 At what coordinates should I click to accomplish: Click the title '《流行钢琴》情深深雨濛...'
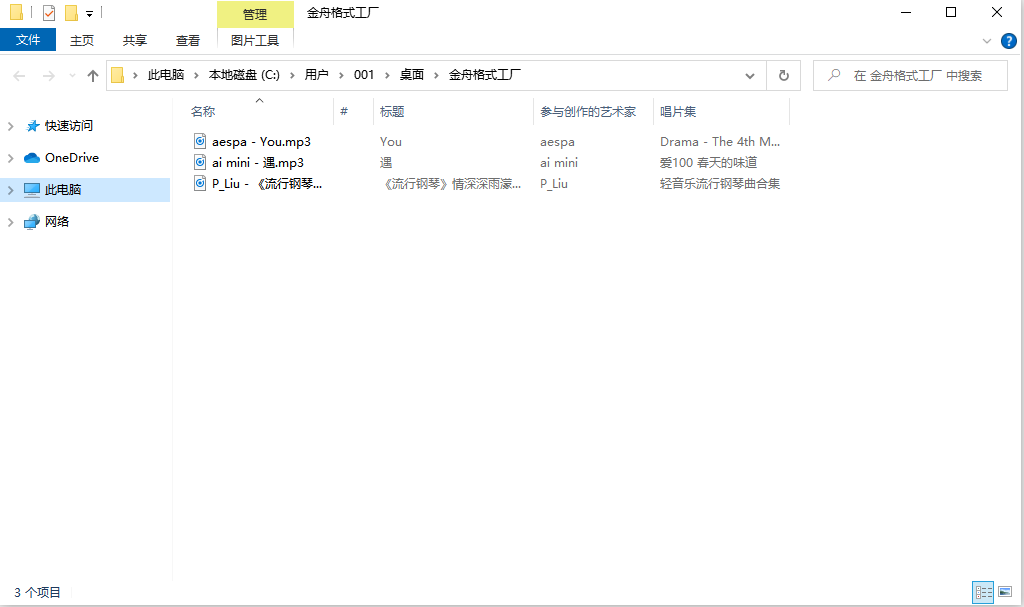click(451, 184)
